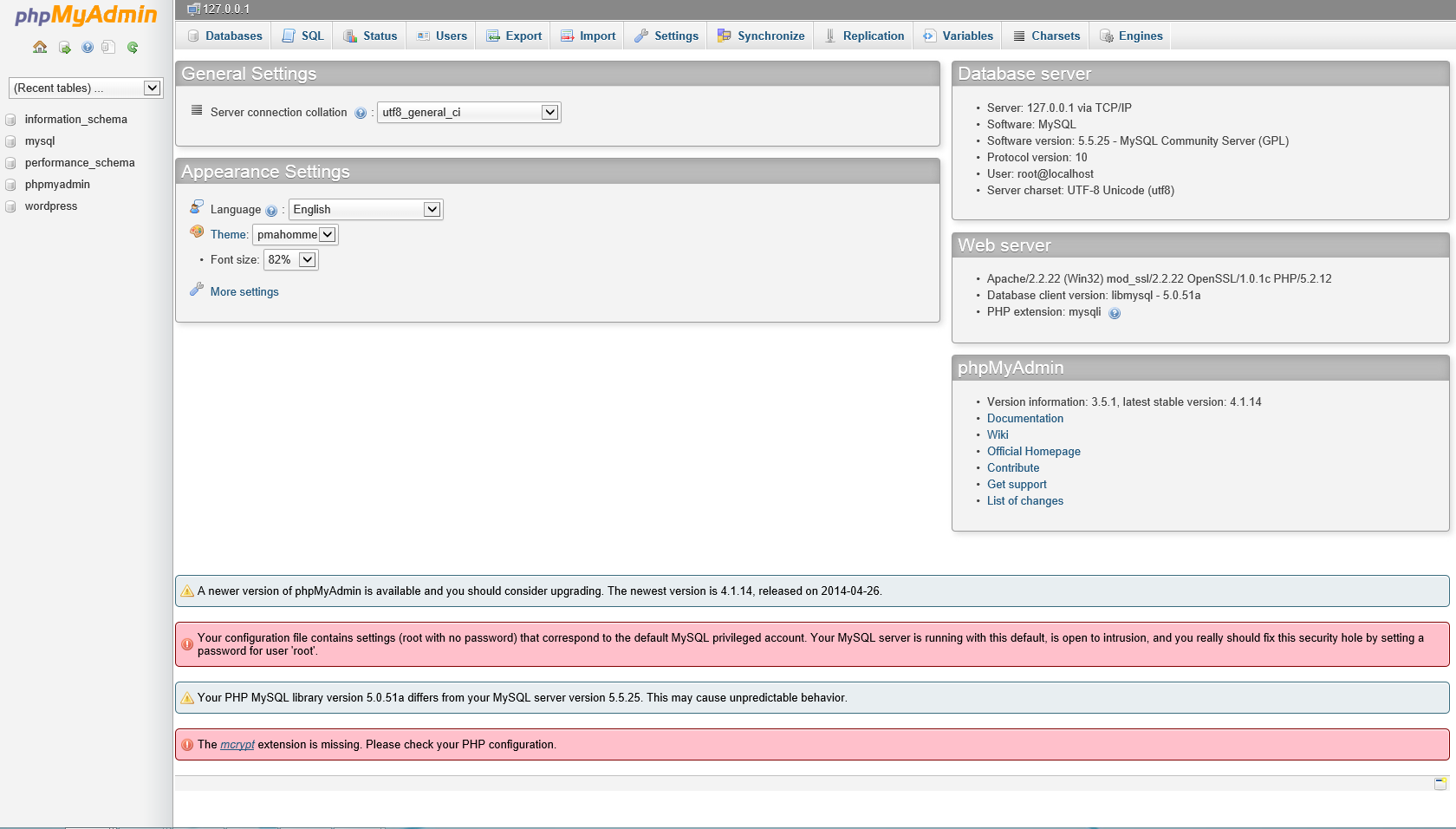This screenshot has width=1456, height=829.
Task: Click the 'User: root@localhost' text
Action: 1040,174
